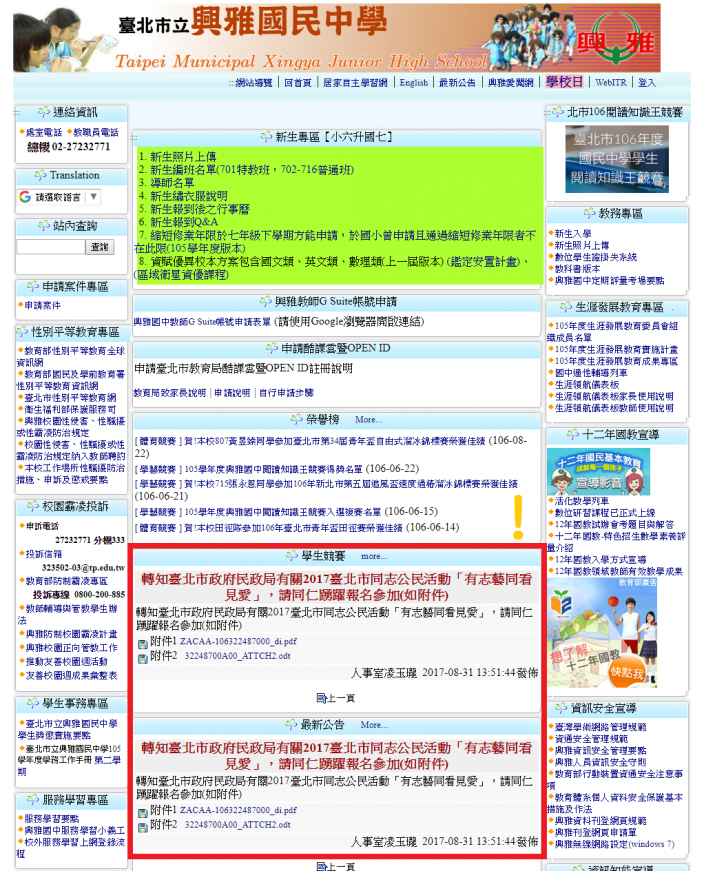Open 學校日 in the top menu
715x871 pixels.
[564, 82]
